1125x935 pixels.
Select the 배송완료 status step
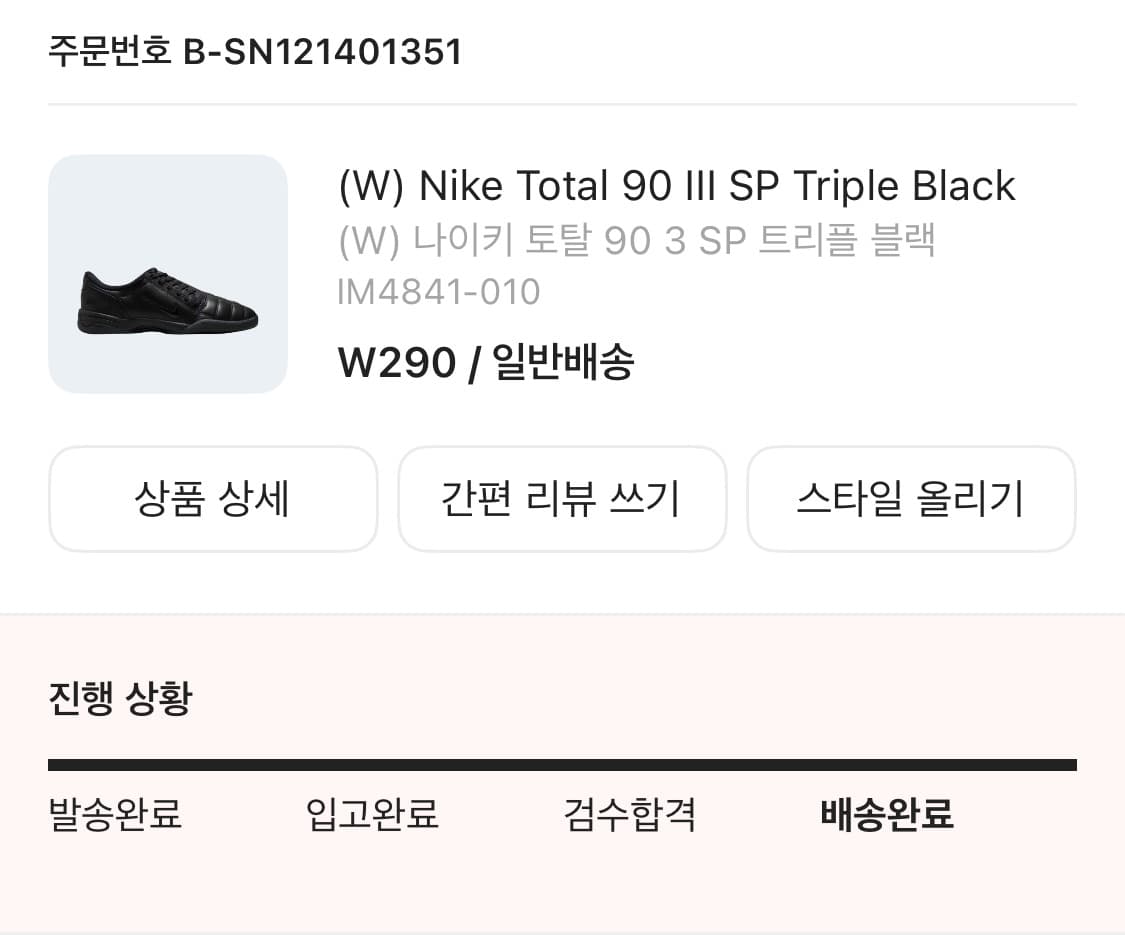[884, 815]
